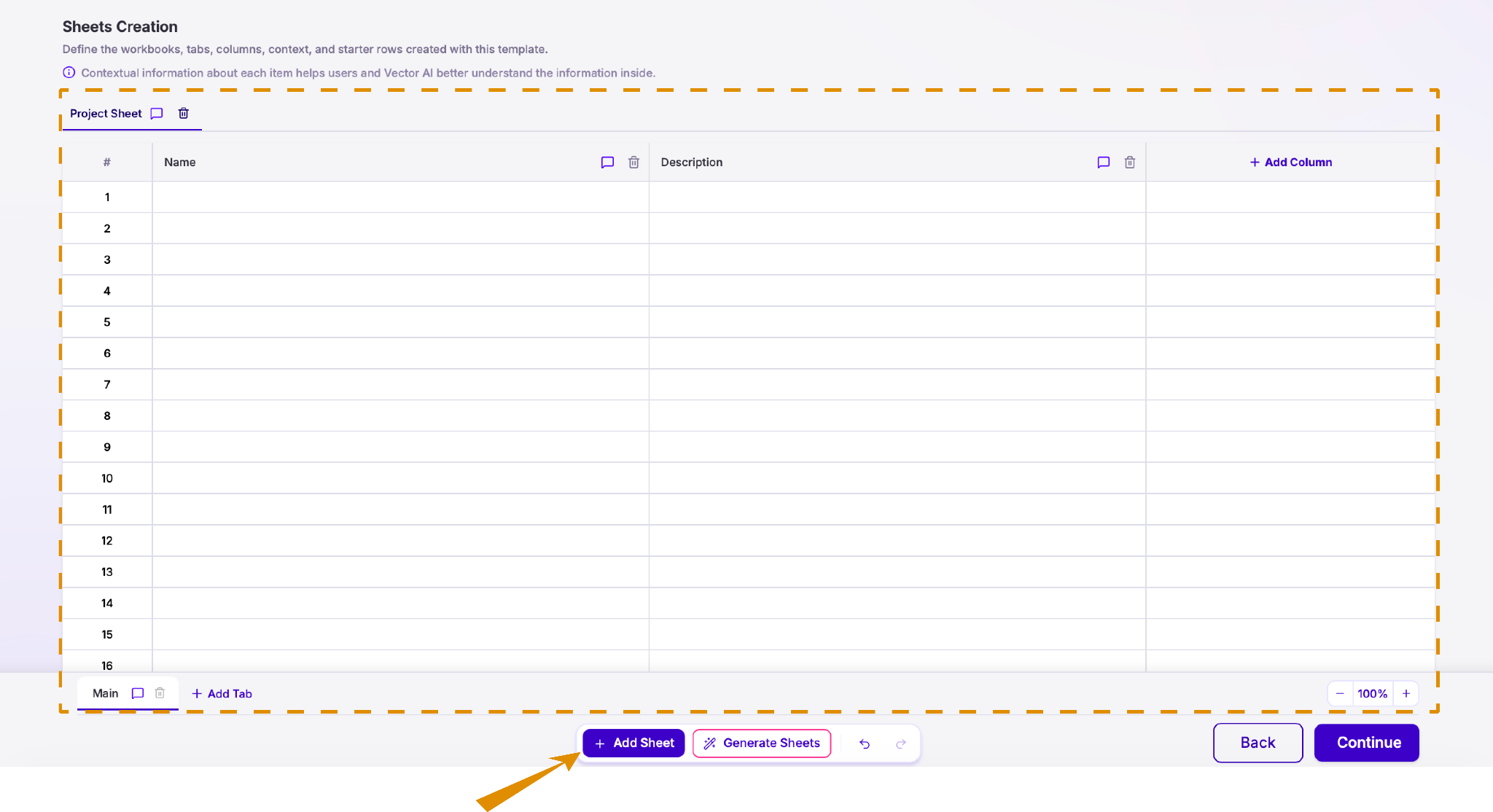Delete the Description column
This screenshot has height=812, width=1493.
pos(1130,163)
